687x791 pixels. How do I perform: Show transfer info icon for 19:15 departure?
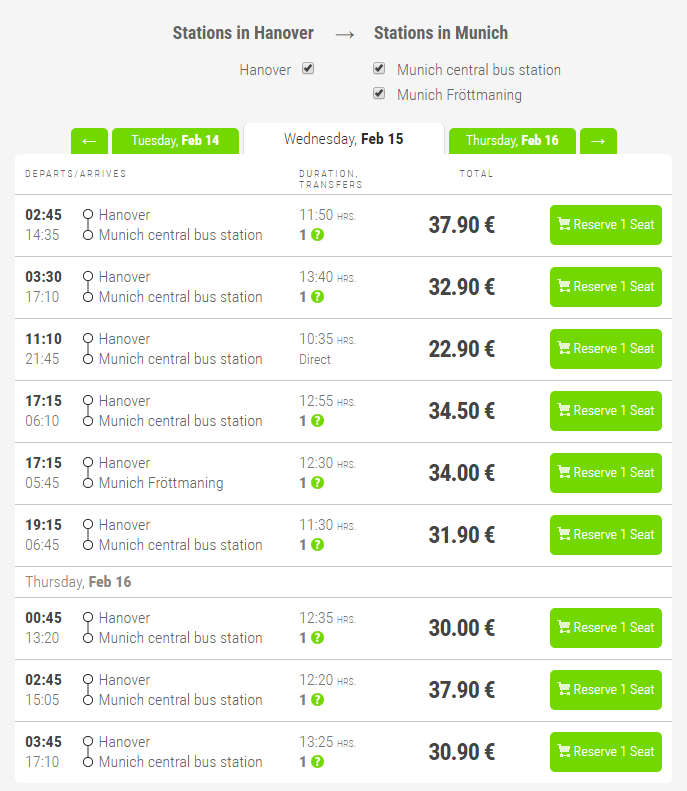pyautogui.click(x=317, y=545)
